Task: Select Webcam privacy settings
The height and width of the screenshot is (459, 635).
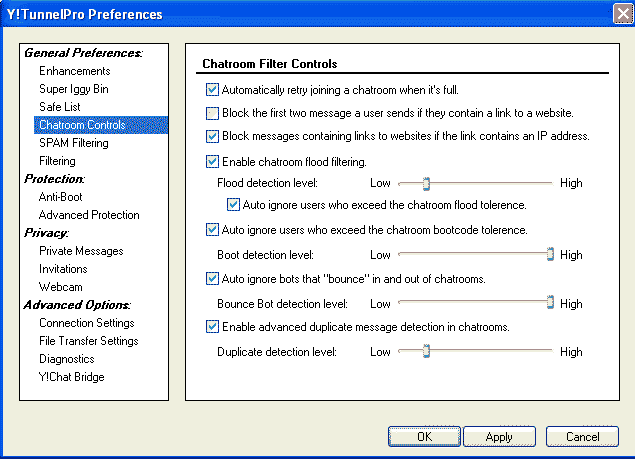Action: pos(61,287)
